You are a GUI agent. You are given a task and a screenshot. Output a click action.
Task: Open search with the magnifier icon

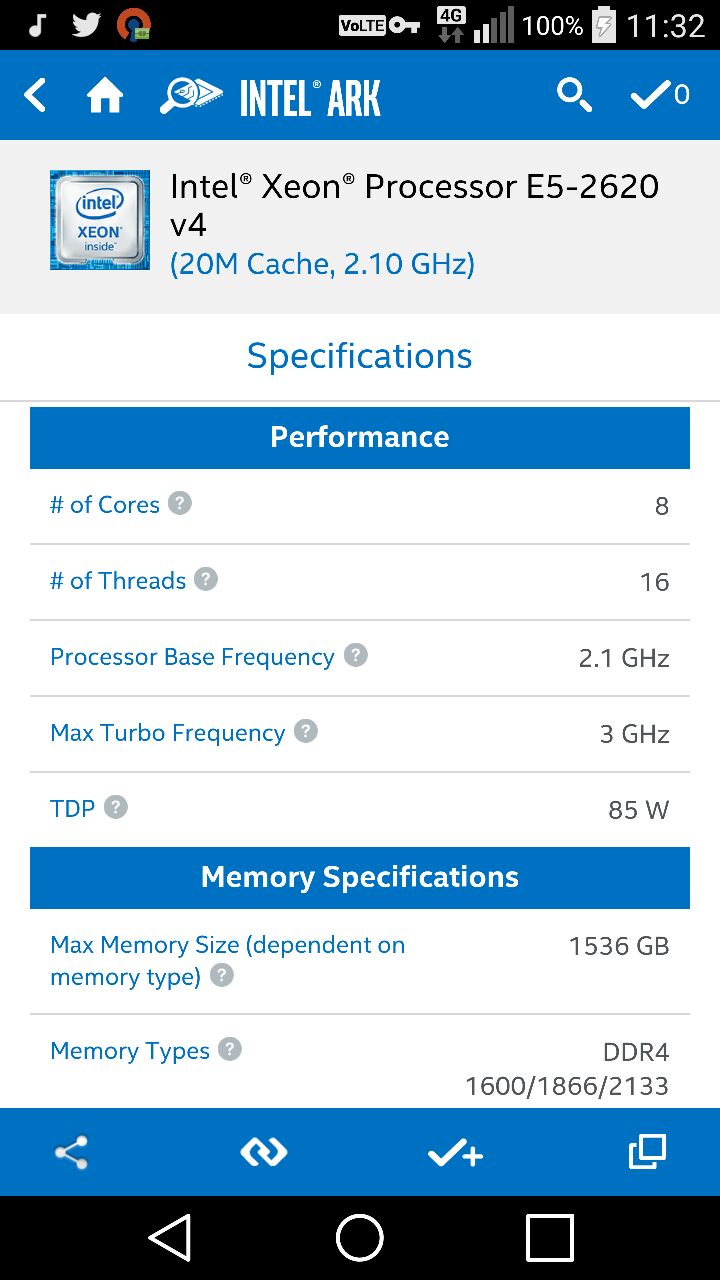pos(574,96)
